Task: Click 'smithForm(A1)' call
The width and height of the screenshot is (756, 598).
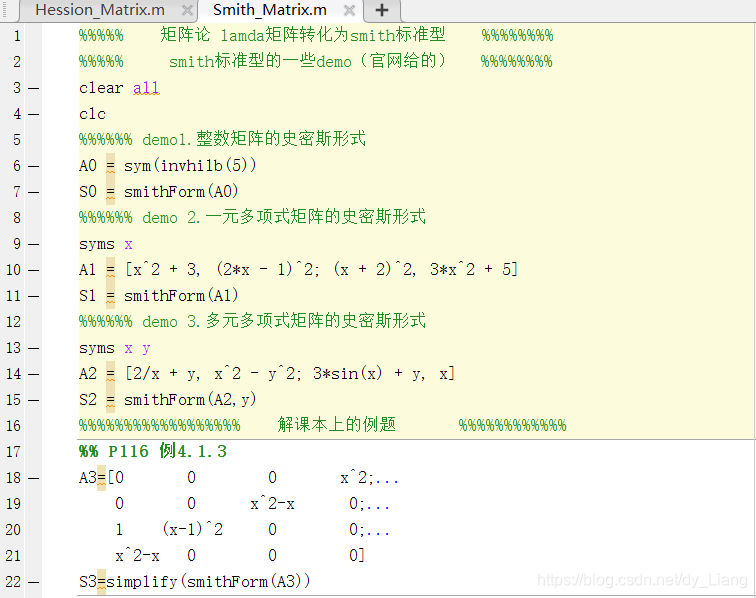Action: click(181, 296)
